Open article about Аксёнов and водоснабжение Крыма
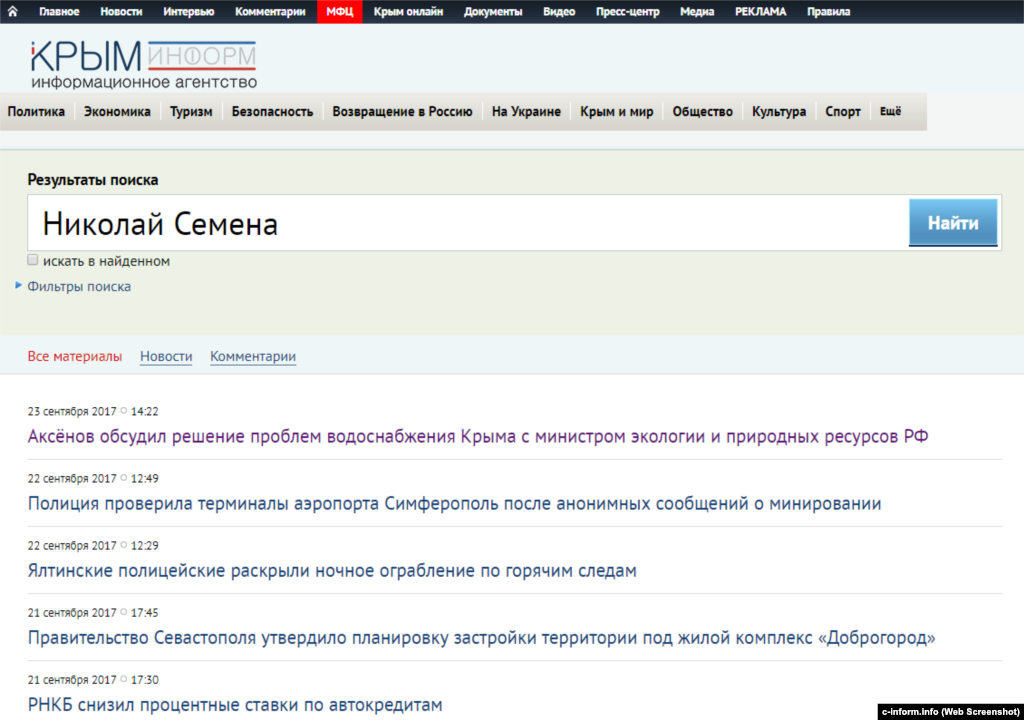 click(478, 436)
